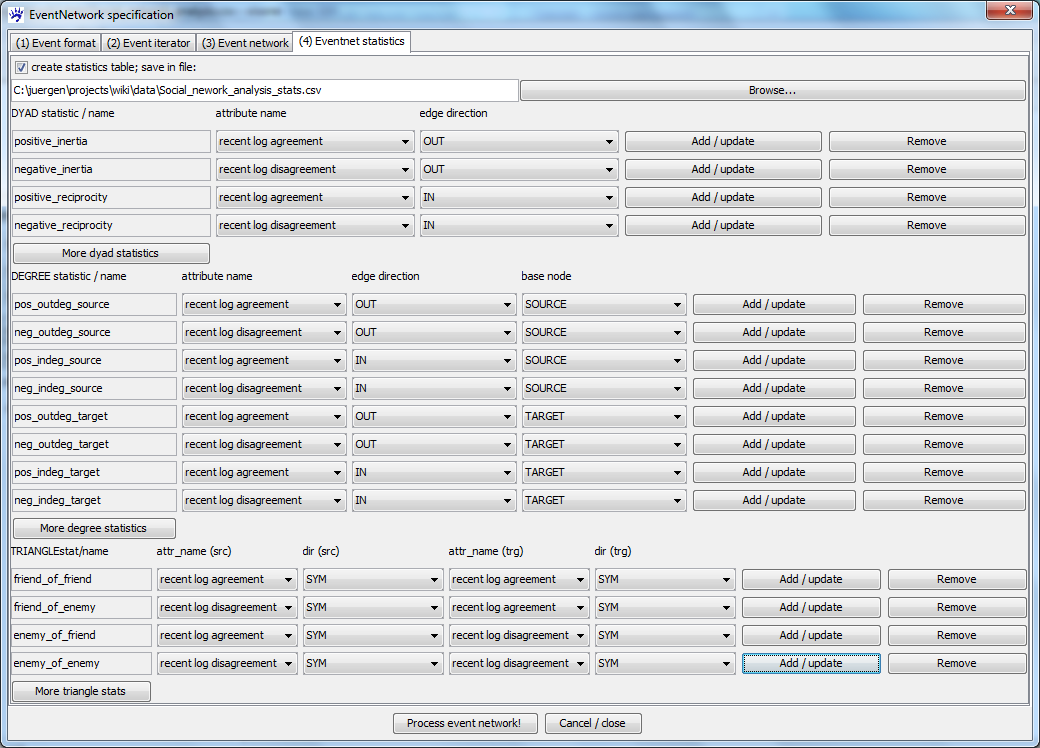The height and width of the screenshot is (748, 1040).
Task: Click More triangle stats button
Action: (82, 691)
